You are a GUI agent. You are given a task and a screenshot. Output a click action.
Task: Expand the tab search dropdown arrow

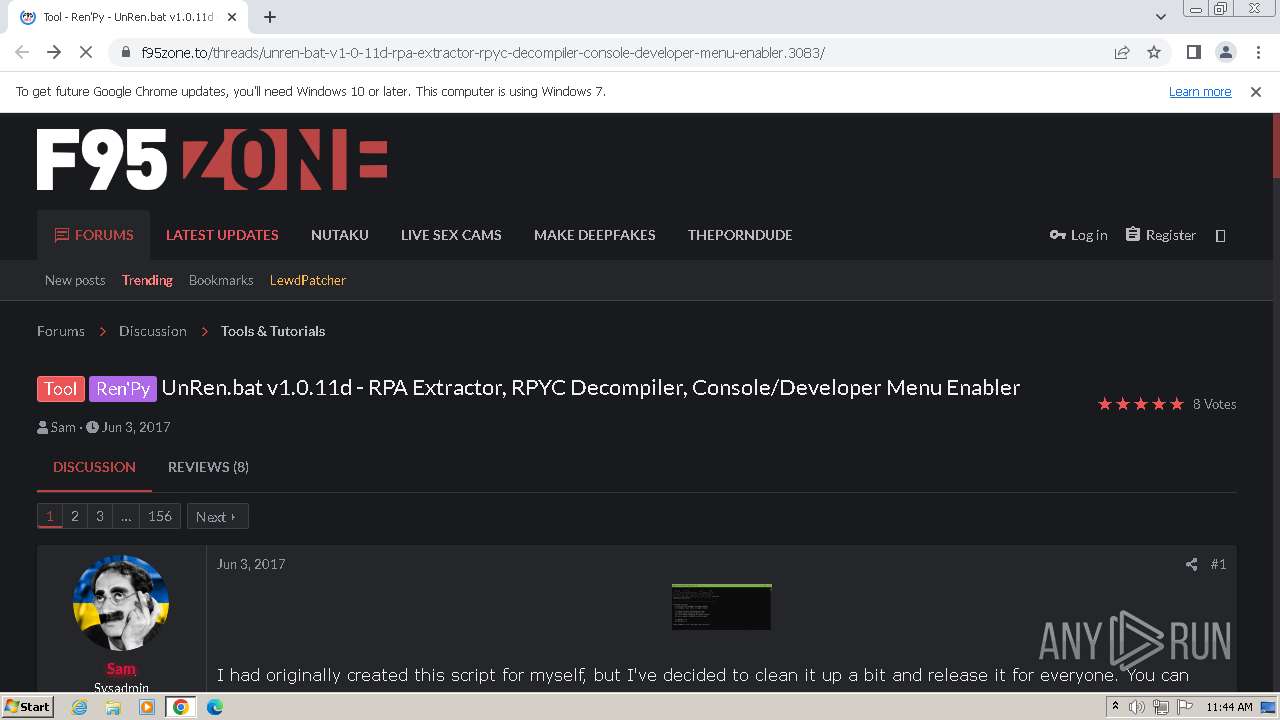(1161, 16)
